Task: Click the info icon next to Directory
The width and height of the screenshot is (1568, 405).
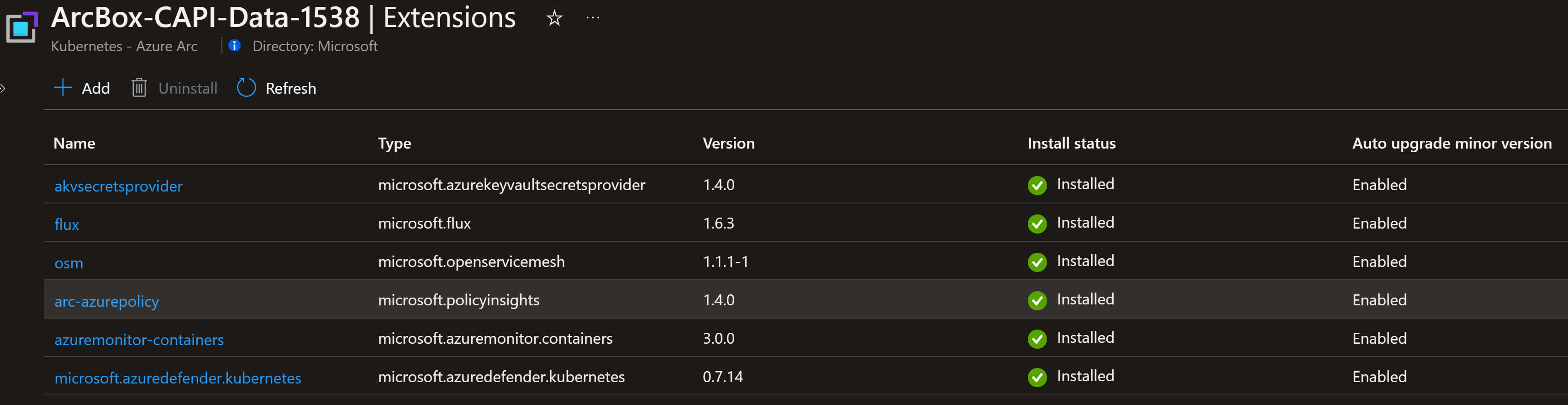Action: 234,46
